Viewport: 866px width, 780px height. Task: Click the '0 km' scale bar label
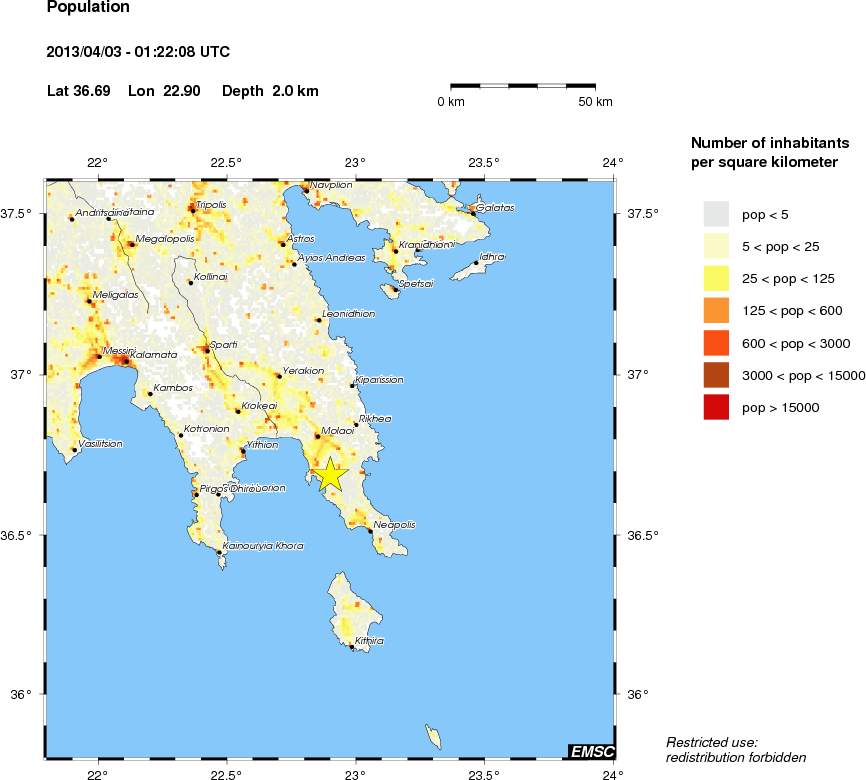point(451,102)
